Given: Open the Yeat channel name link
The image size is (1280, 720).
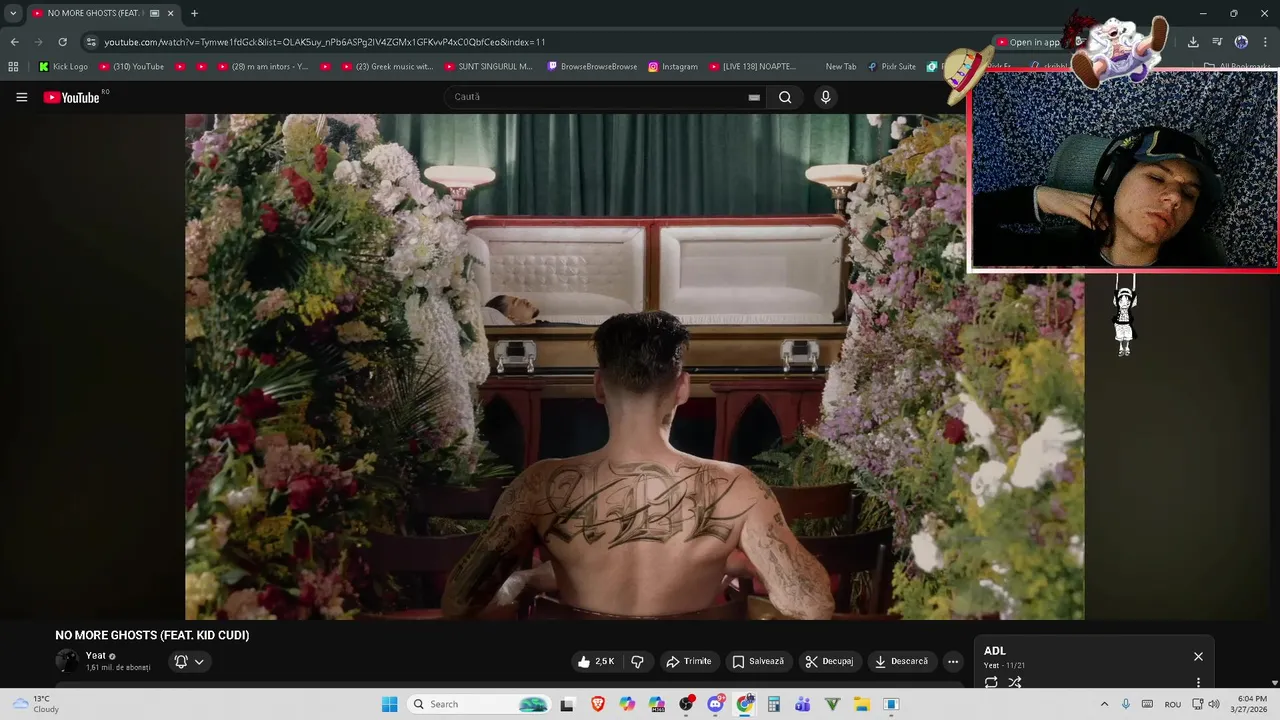Looking at the screenshot, I should click(x=96, y=656).
